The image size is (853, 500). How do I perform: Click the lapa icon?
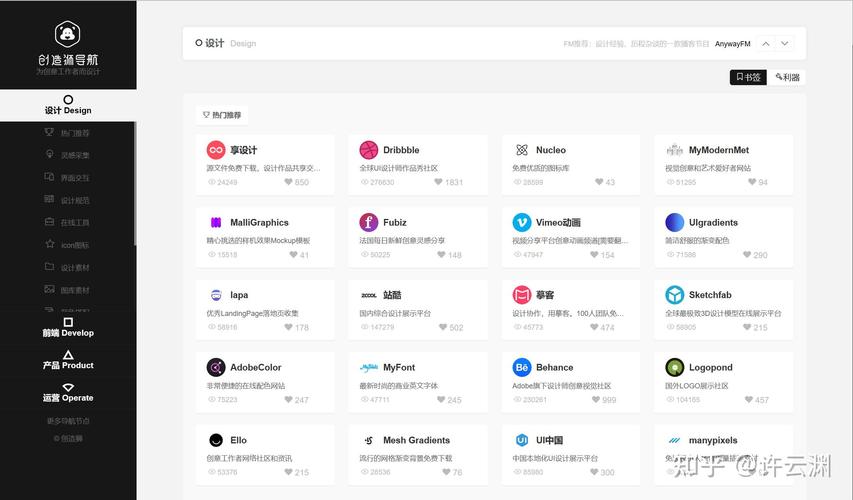(216, 295)
